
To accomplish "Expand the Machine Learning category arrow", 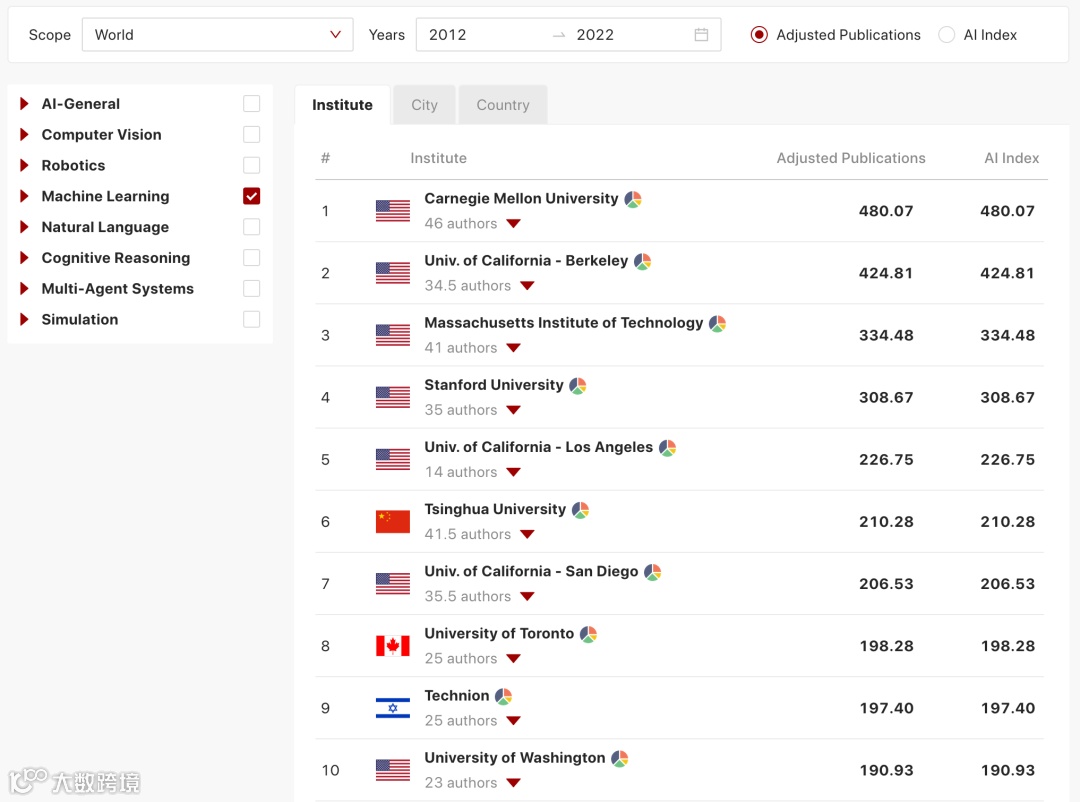I will click(x=24, y=196).
